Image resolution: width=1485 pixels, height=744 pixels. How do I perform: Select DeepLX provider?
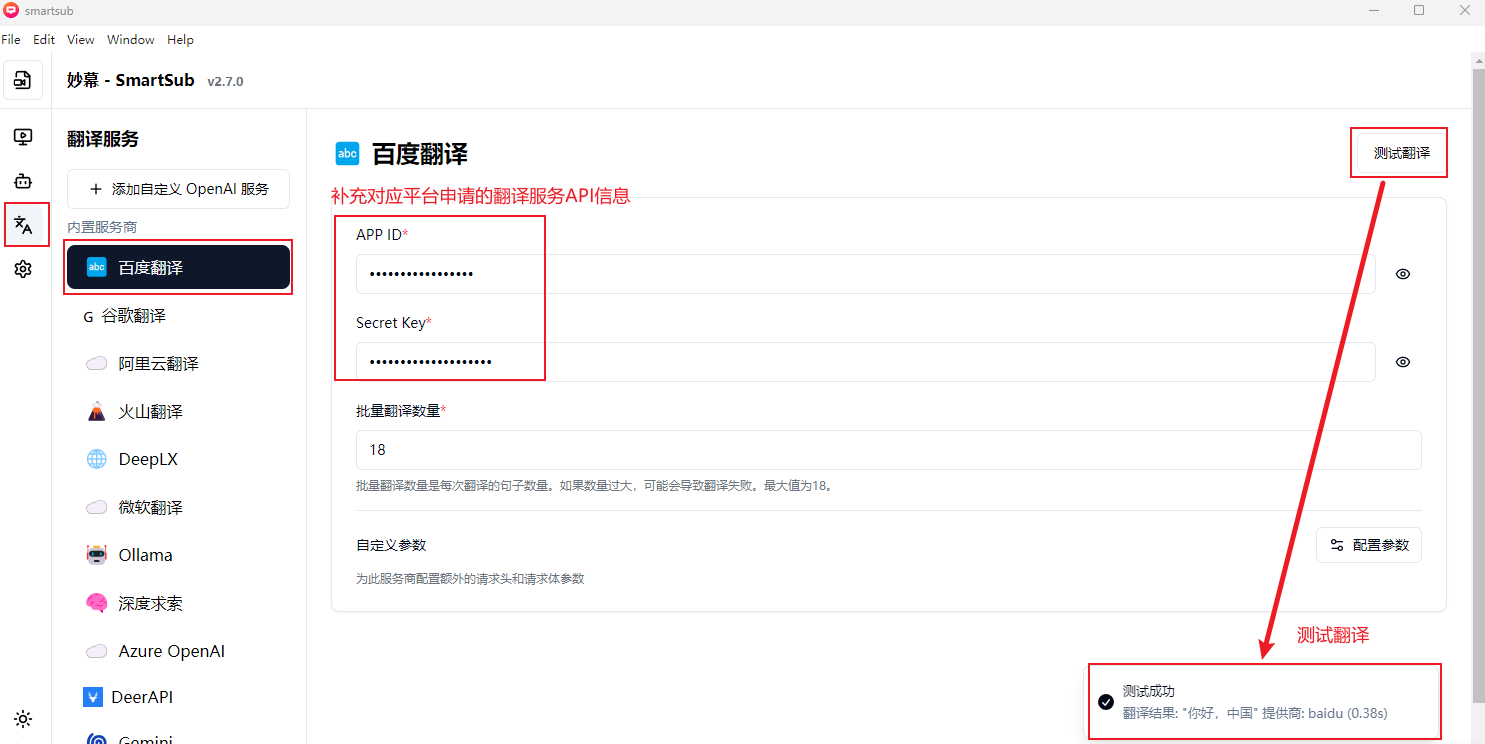click(178, 459)
